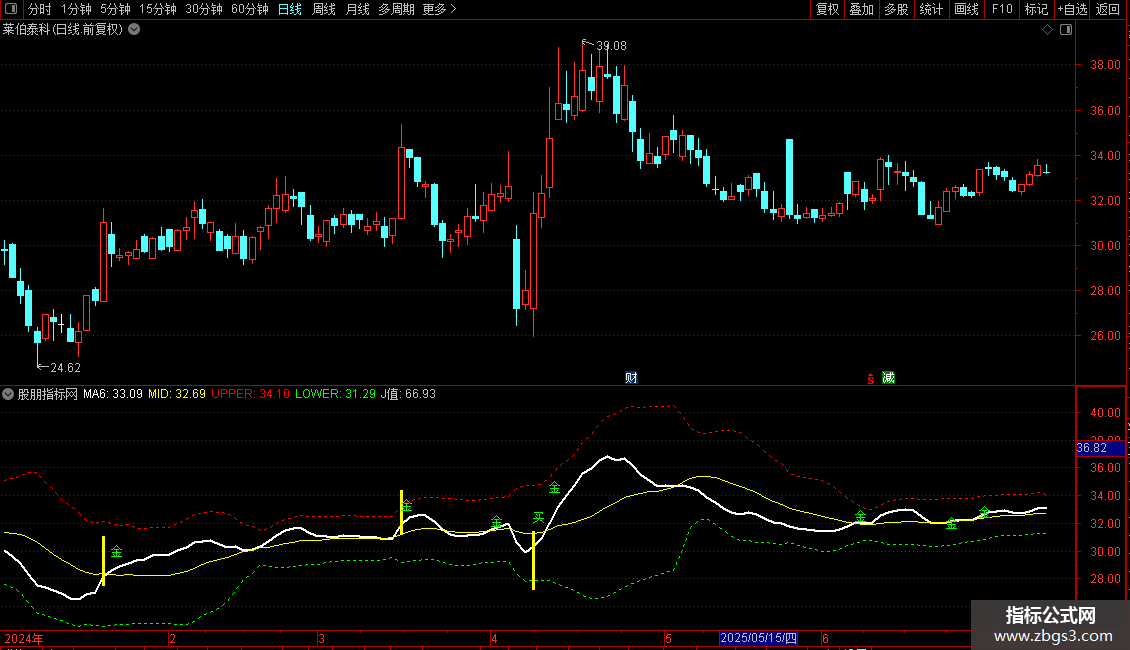Screen dimensions: 1130x650
Task: Select the 15分钟 period
Action: tap(158, 9)
